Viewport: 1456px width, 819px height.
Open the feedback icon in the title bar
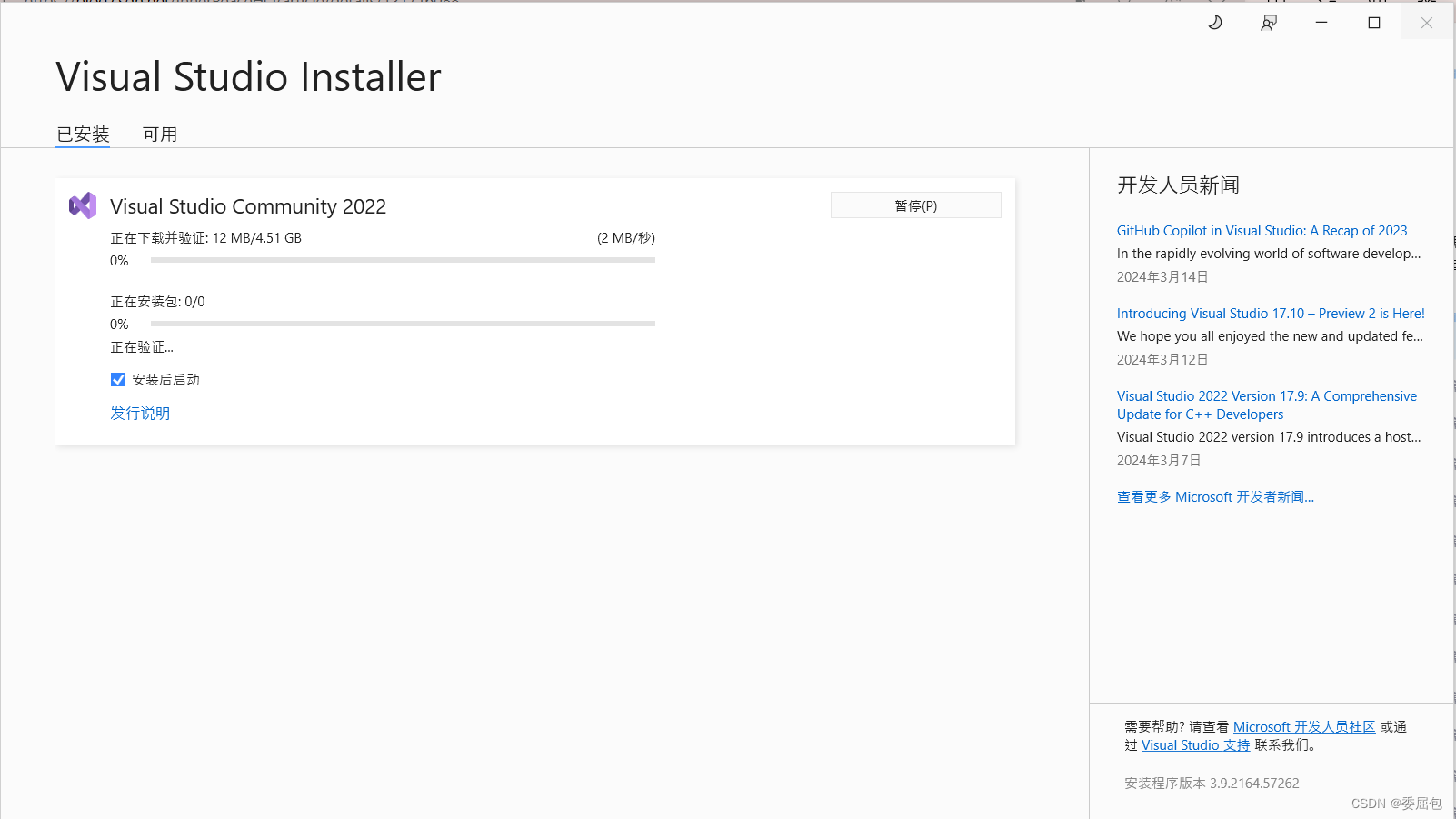pyautogui.click(x=1269, y=22)
